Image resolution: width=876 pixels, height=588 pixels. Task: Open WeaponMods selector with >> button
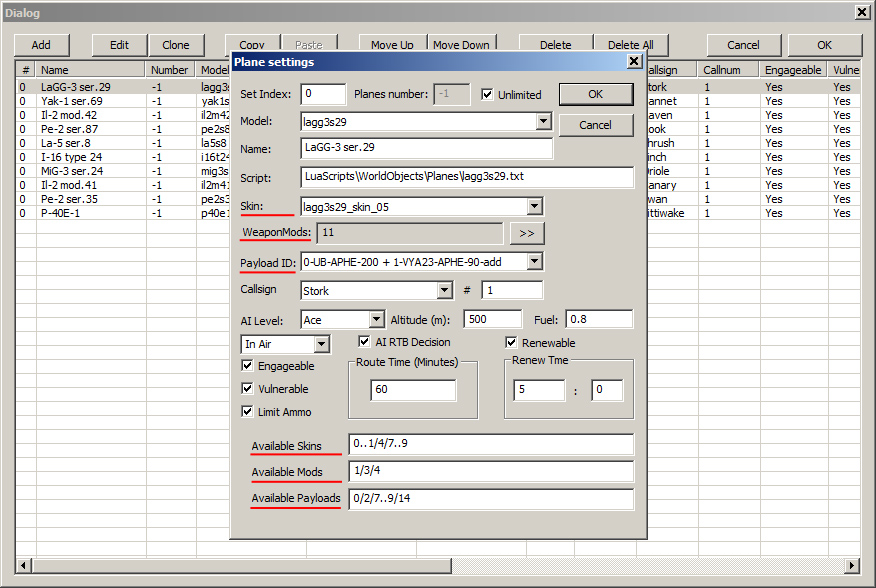pyautogui.click(x=527, y=234)
